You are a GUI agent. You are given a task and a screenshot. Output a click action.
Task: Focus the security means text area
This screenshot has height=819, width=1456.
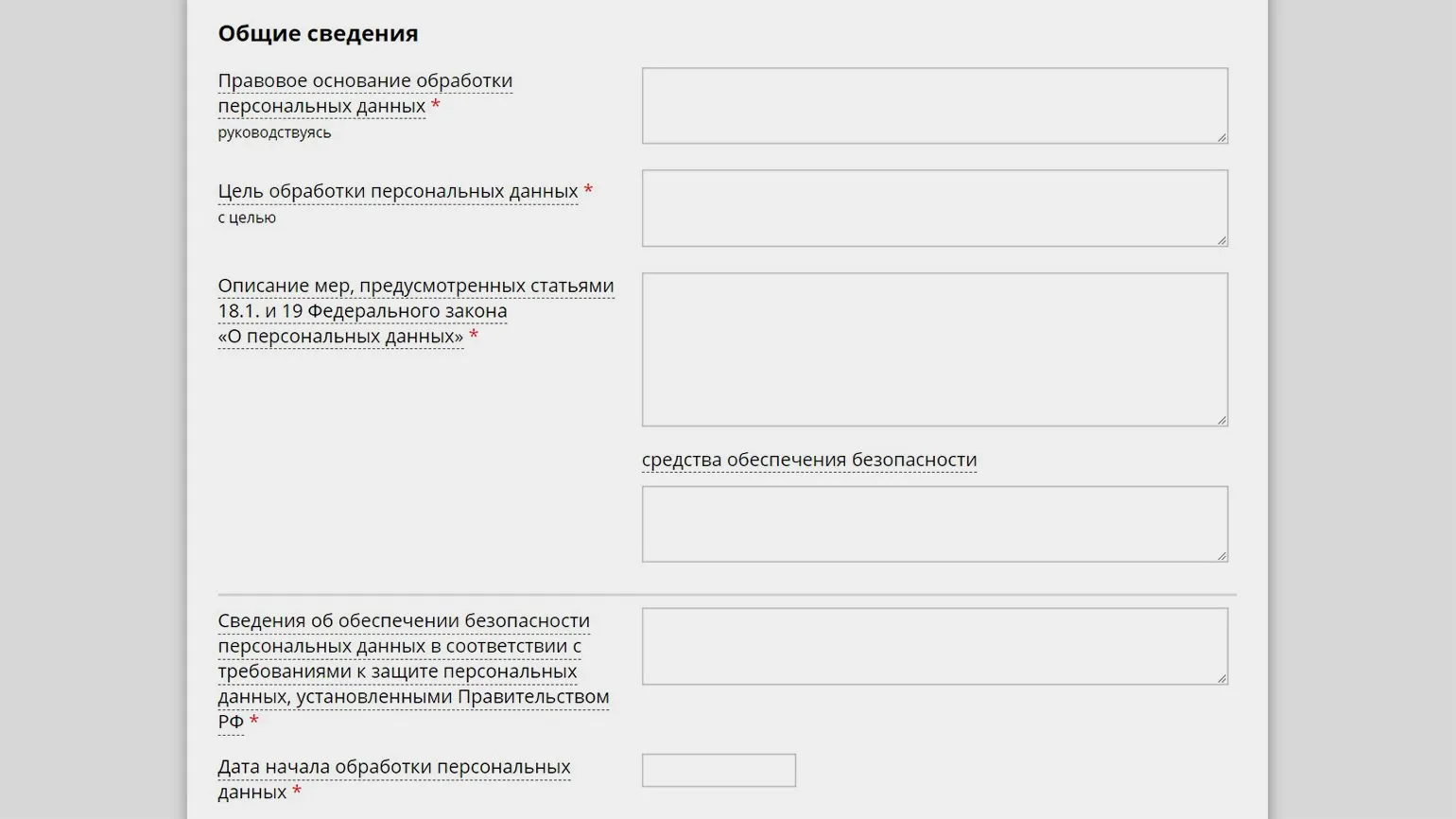click(934, 524)
